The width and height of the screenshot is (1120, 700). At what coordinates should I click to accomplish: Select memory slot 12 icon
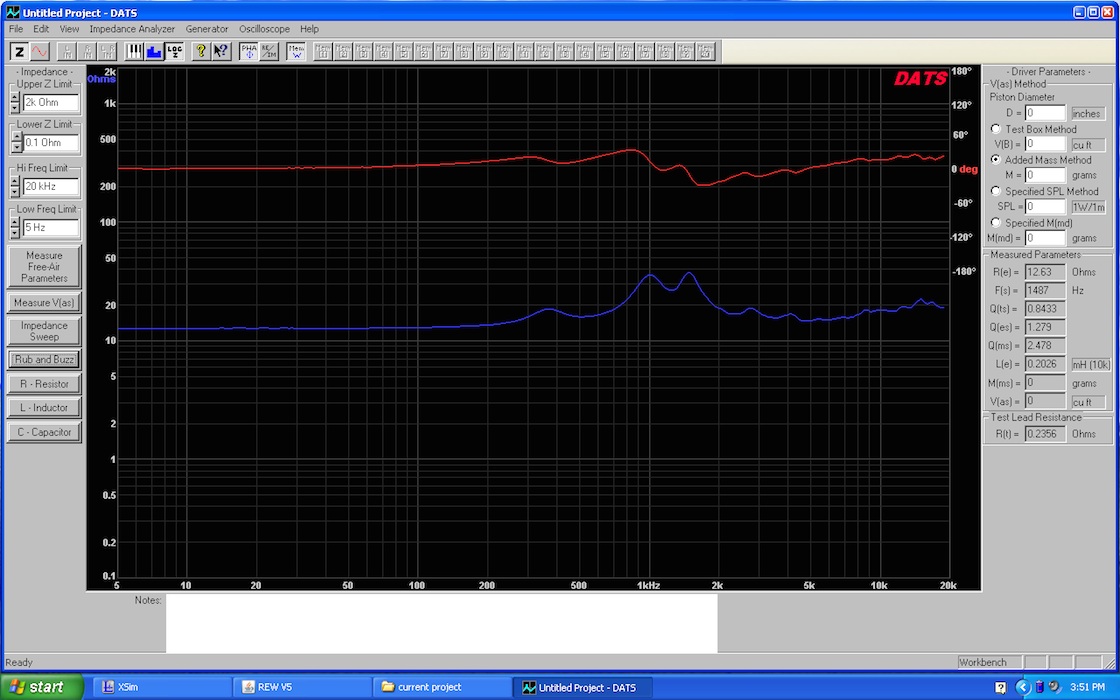point(544,51)
